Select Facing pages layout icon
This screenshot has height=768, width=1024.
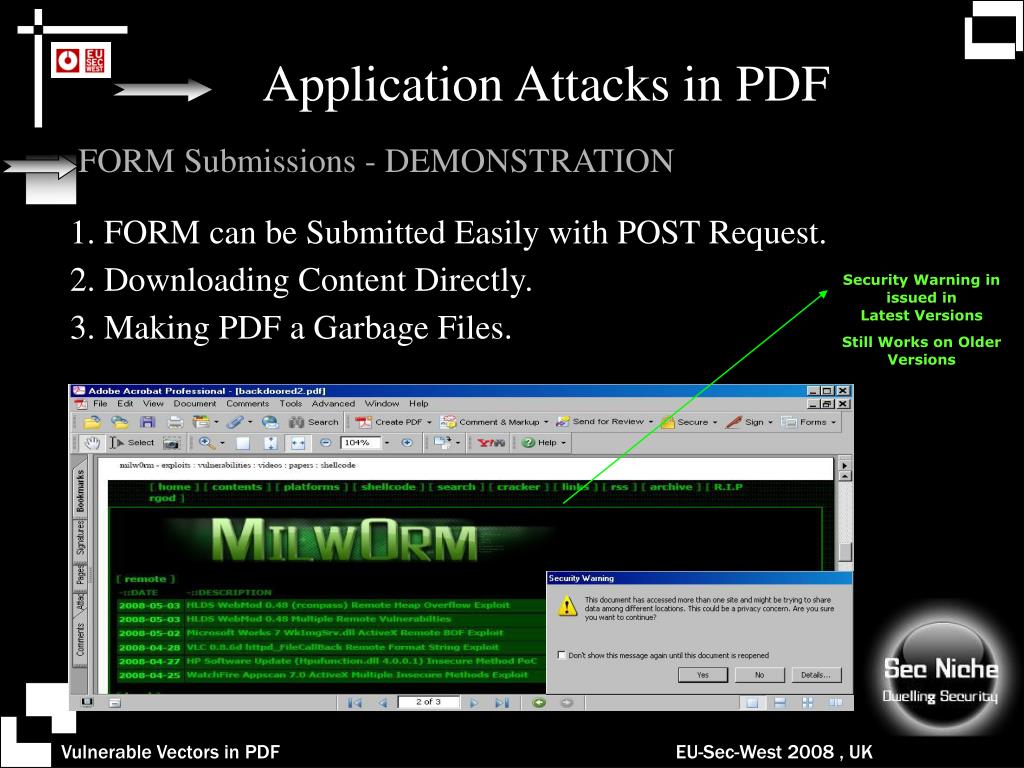835,703
